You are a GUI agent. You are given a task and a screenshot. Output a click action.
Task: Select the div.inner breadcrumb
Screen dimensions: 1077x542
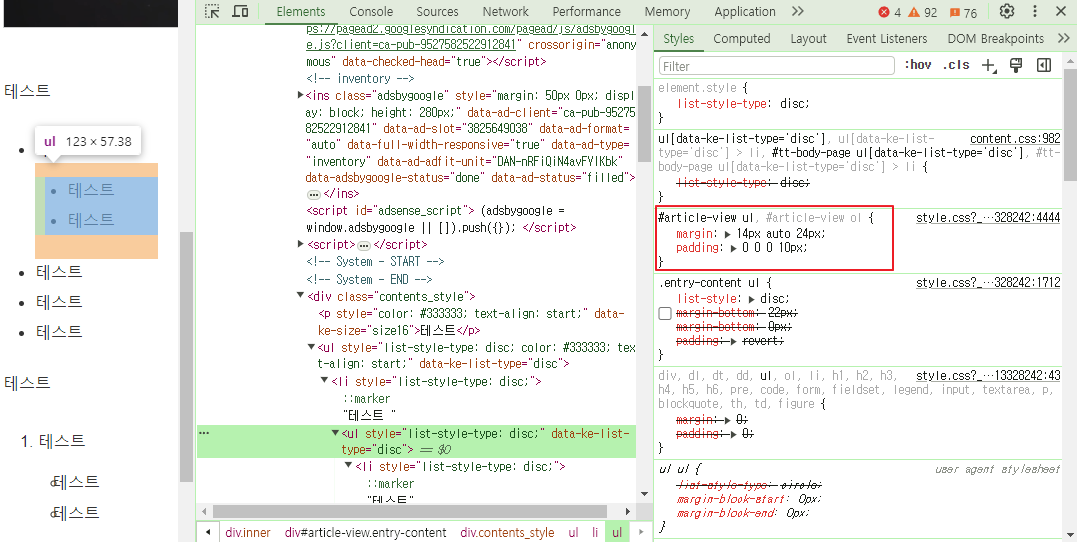248,532
